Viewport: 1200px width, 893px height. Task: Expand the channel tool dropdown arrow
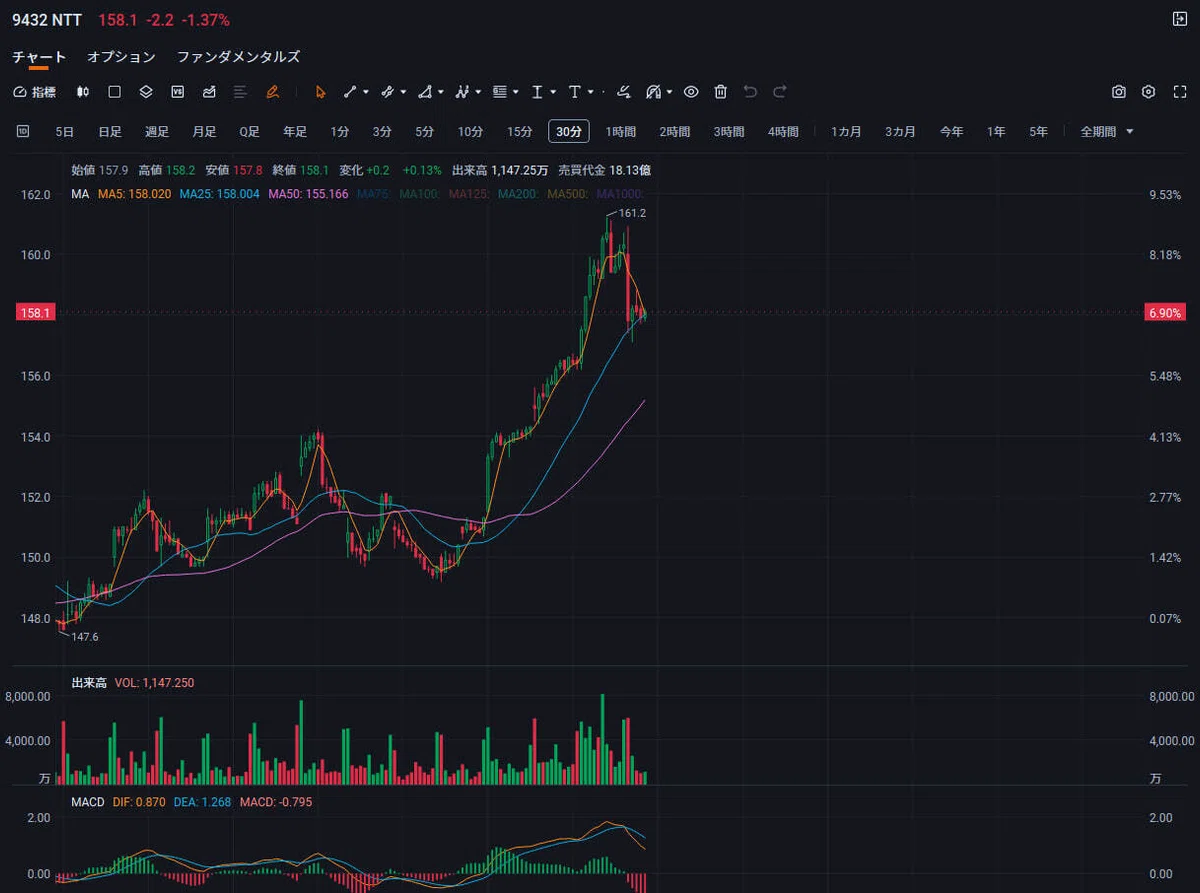403,92
